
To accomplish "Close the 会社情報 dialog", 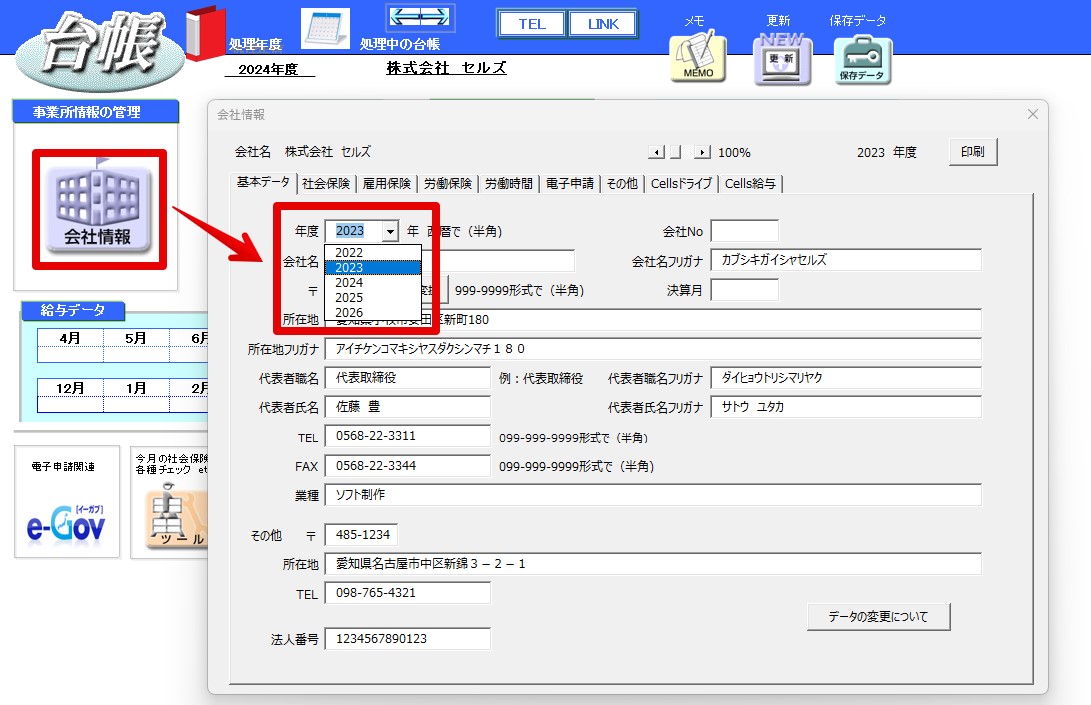I will click(1033, 114).
